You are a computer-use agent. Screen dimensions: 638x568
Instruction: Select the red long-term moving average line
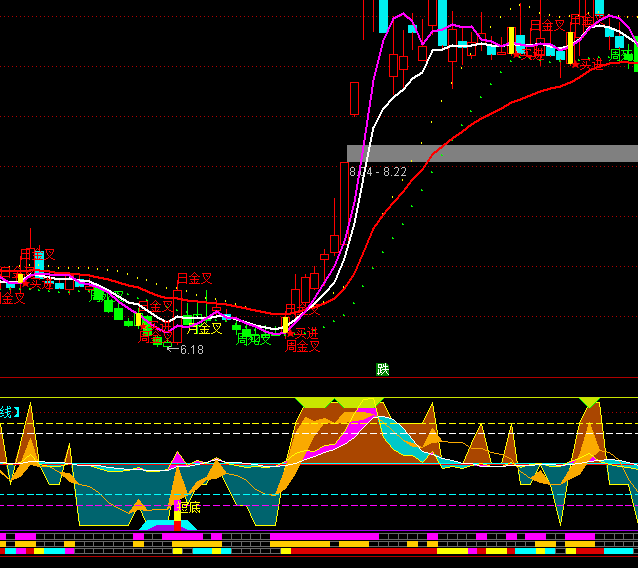click(480, 112)
